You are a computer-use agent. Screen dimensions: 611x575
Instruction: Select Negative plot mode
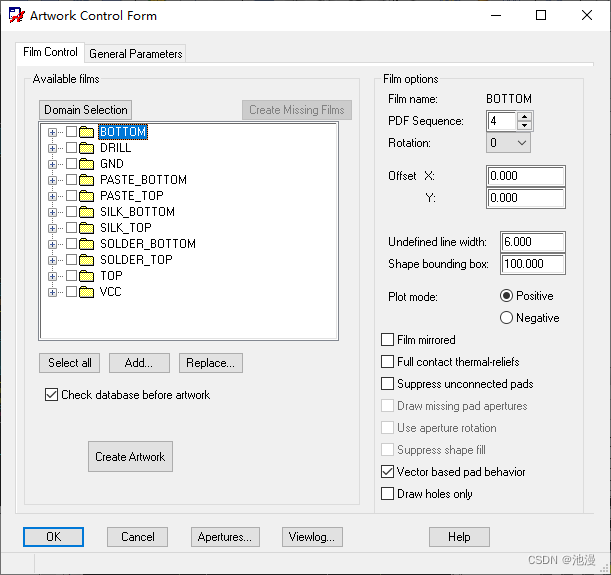click(506, 318)
